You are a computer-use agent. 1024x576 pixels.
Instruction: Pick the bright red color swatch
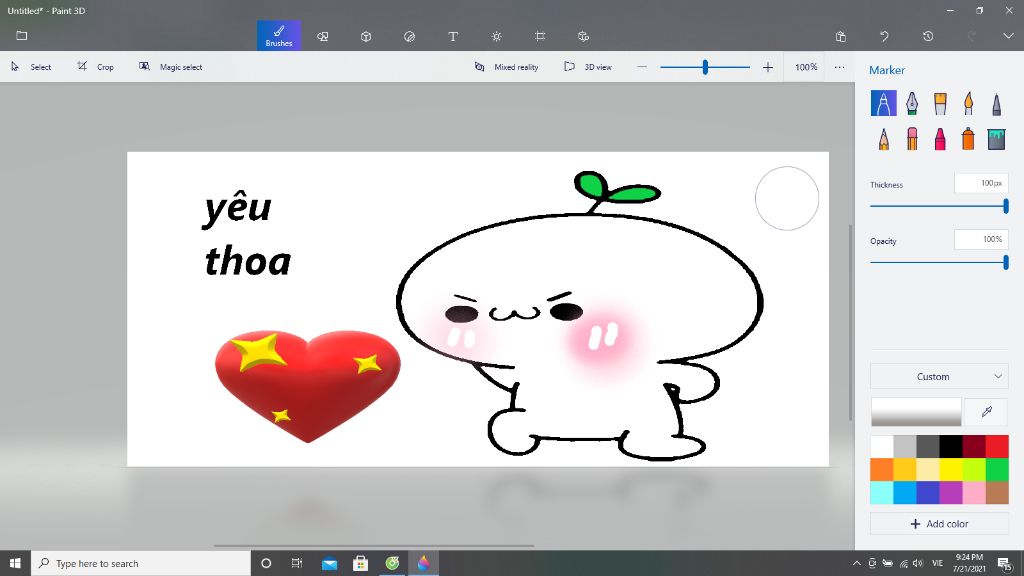(x=997, y=447)
